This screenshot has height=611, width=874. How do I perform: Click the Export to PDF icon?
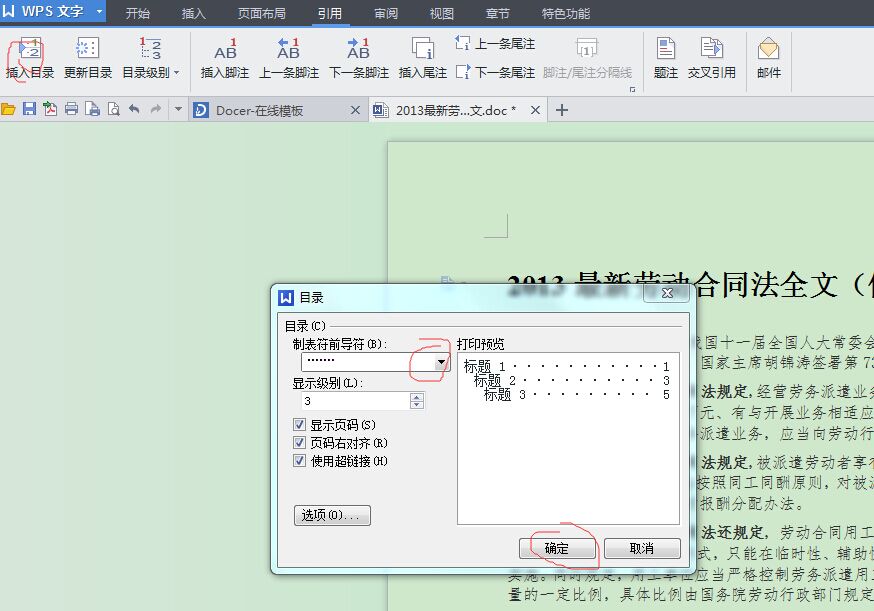tap(50, 109)
